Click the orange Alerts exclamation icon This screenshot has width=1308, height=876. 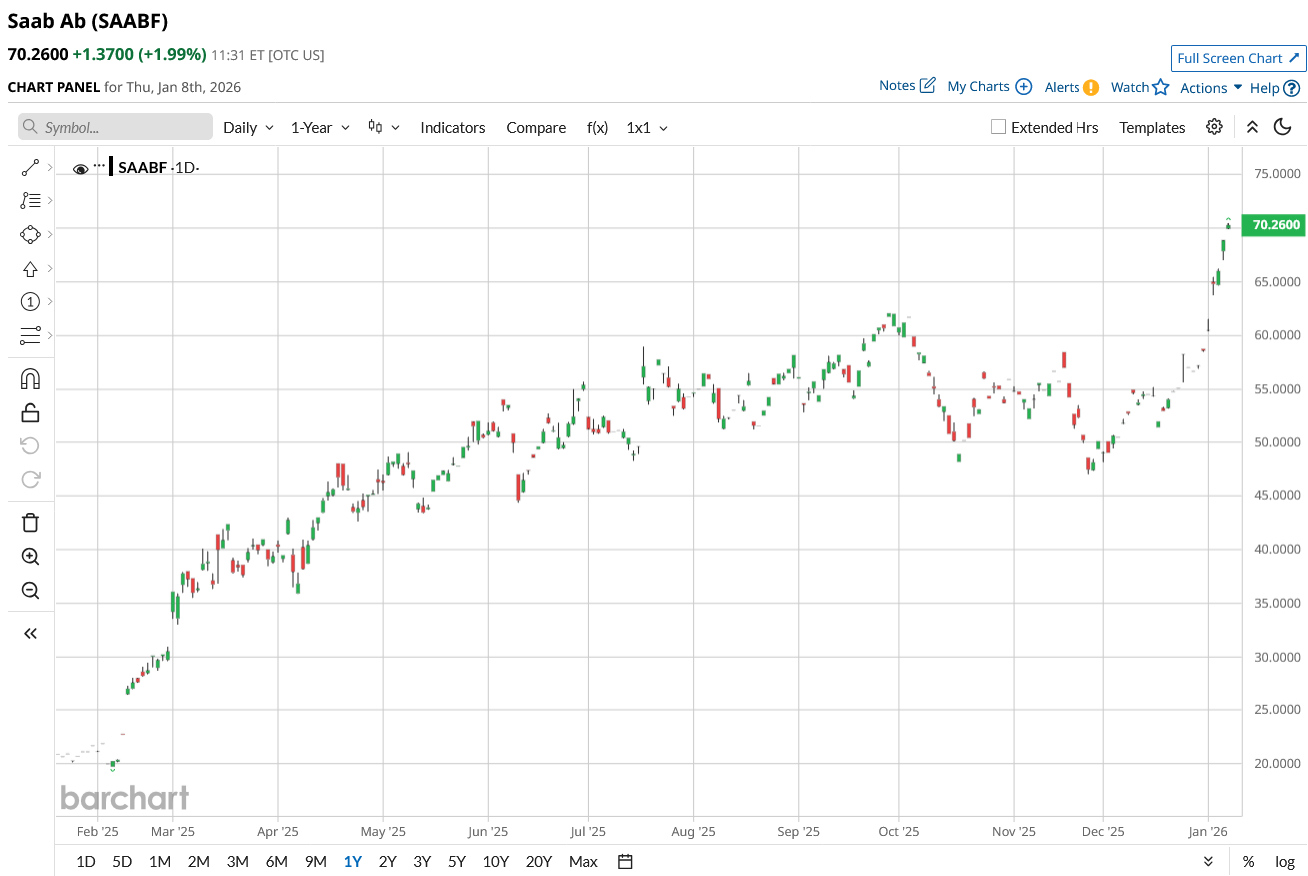(x=1091, y=87)
